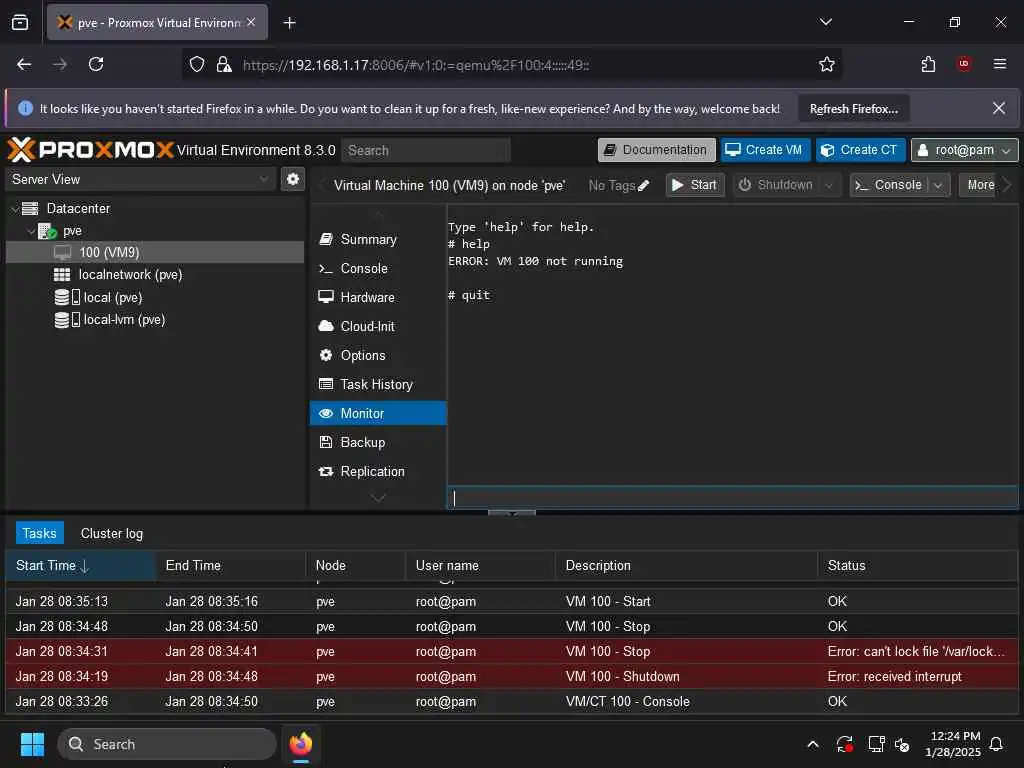1024x768 pixels.
Task: Switch to the Cluster log tab
Action: point(112,534)
